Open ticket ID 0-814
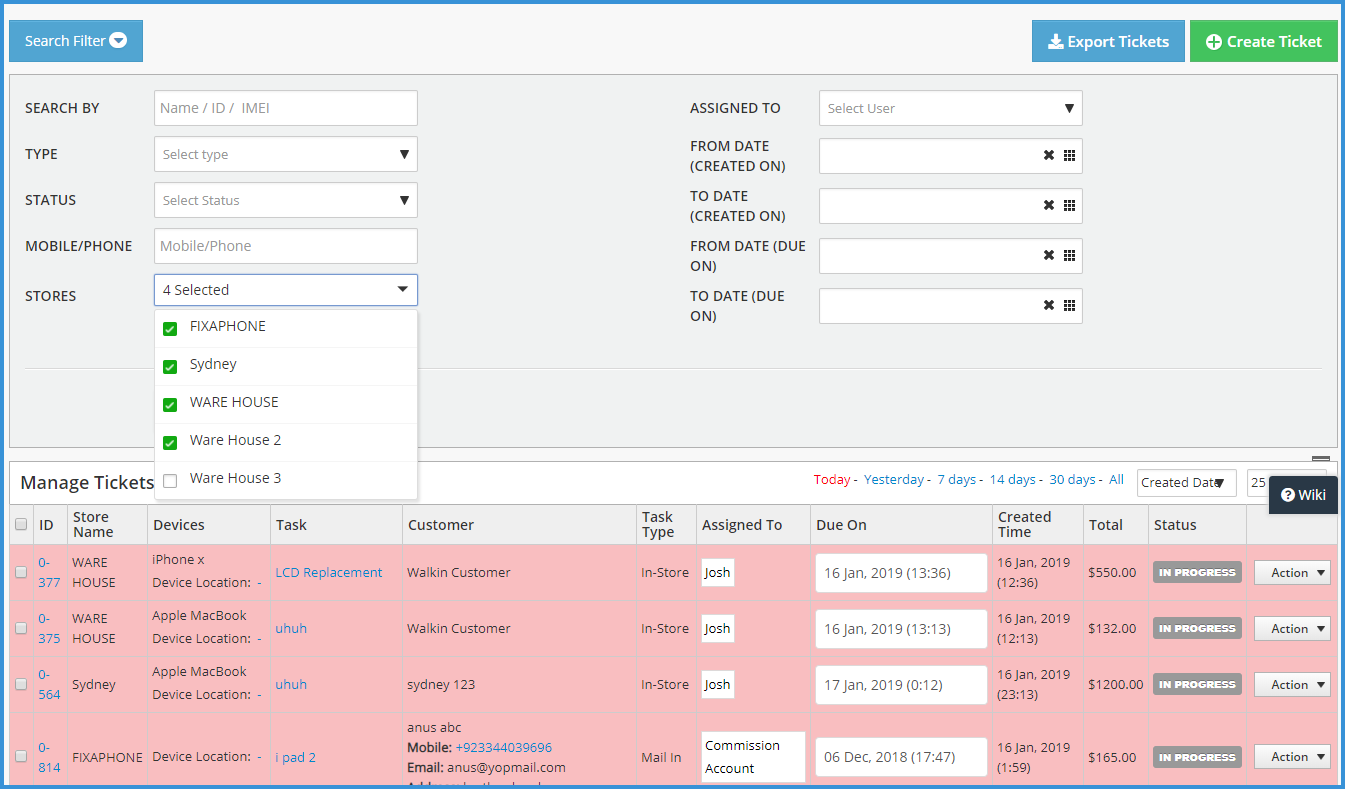The width and height of the screenshot is (1345, 789). coord(49,757)
